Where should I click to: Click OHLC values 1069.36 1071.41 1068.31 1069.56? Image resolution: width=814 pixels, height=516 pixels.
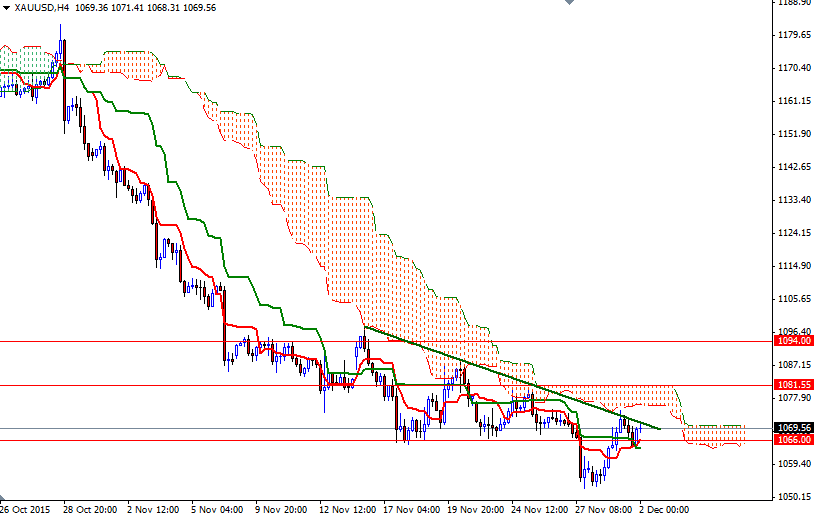(x=145, y=8)
